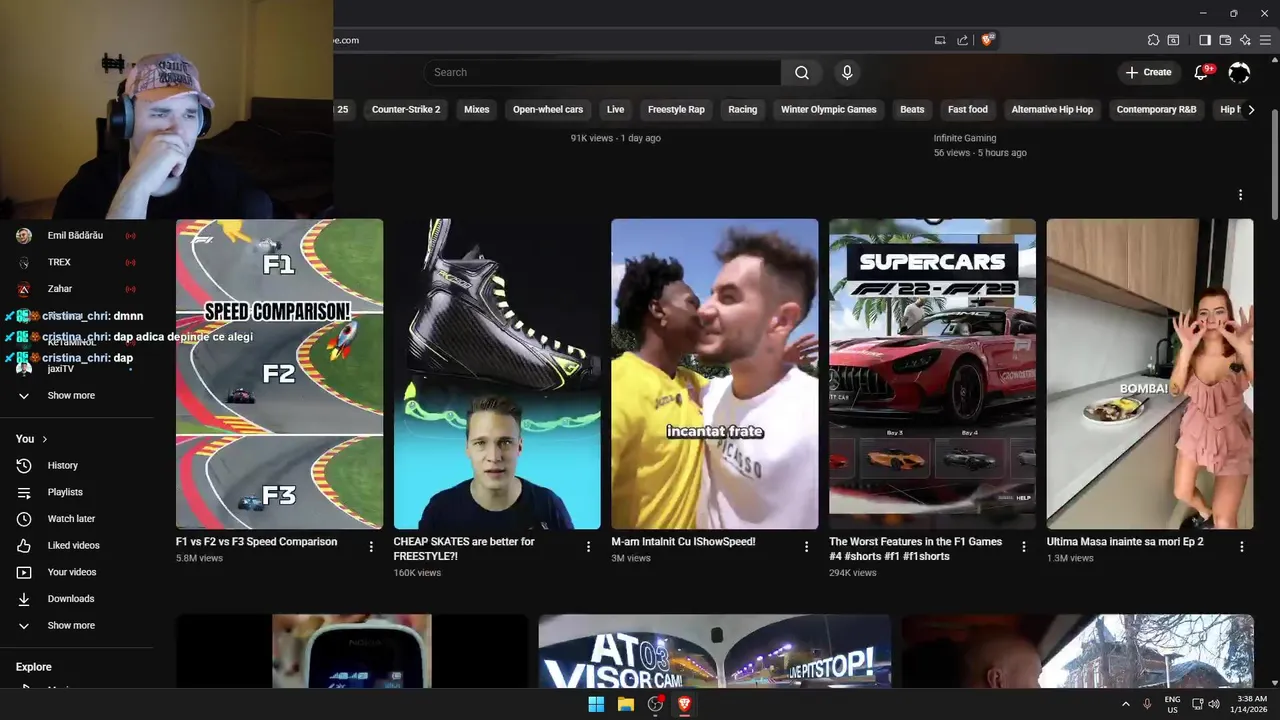Activate voice search microphone
Viewport: 1280px width, 720px height.
(x=847, y=72)
